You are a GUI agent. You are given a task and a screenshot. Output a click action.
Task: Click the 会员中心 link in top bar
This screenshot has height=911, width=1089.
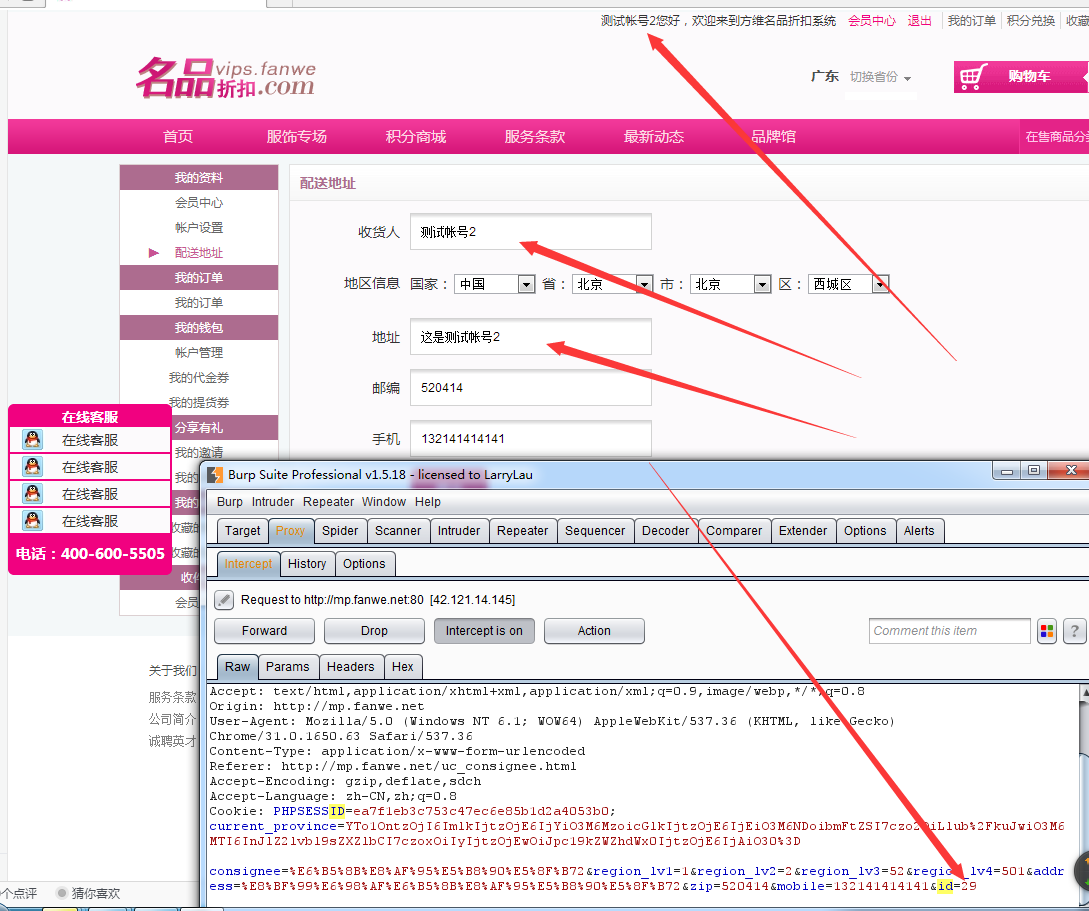point(872,21)
